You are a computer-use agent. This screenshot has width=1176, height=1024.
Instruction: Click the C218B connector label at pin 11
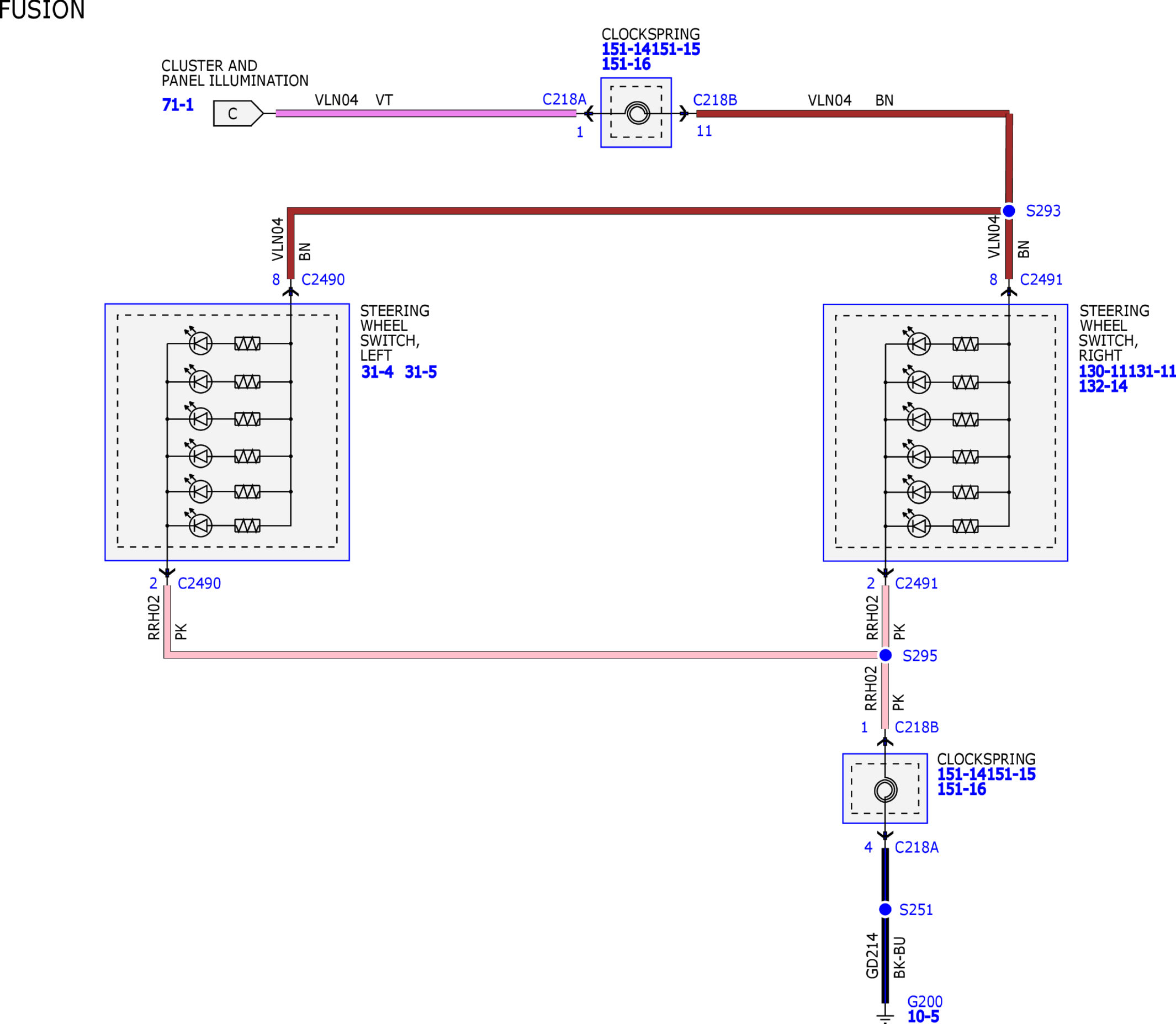[716, 100]
